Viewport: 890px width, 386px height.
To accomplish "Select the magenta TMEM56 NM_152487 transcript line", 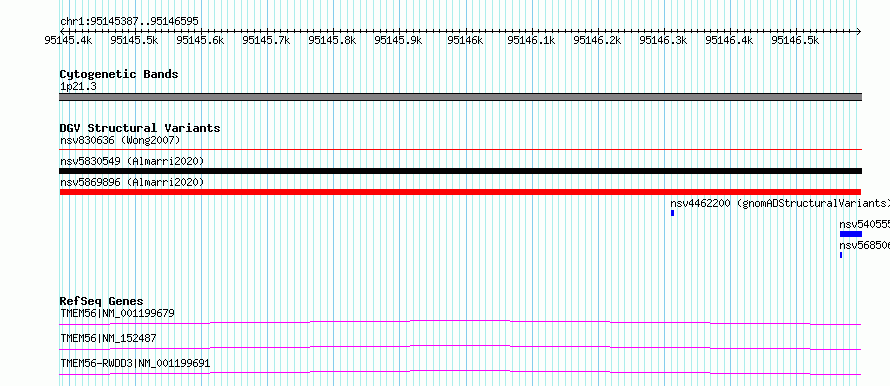I will [460, 347].
